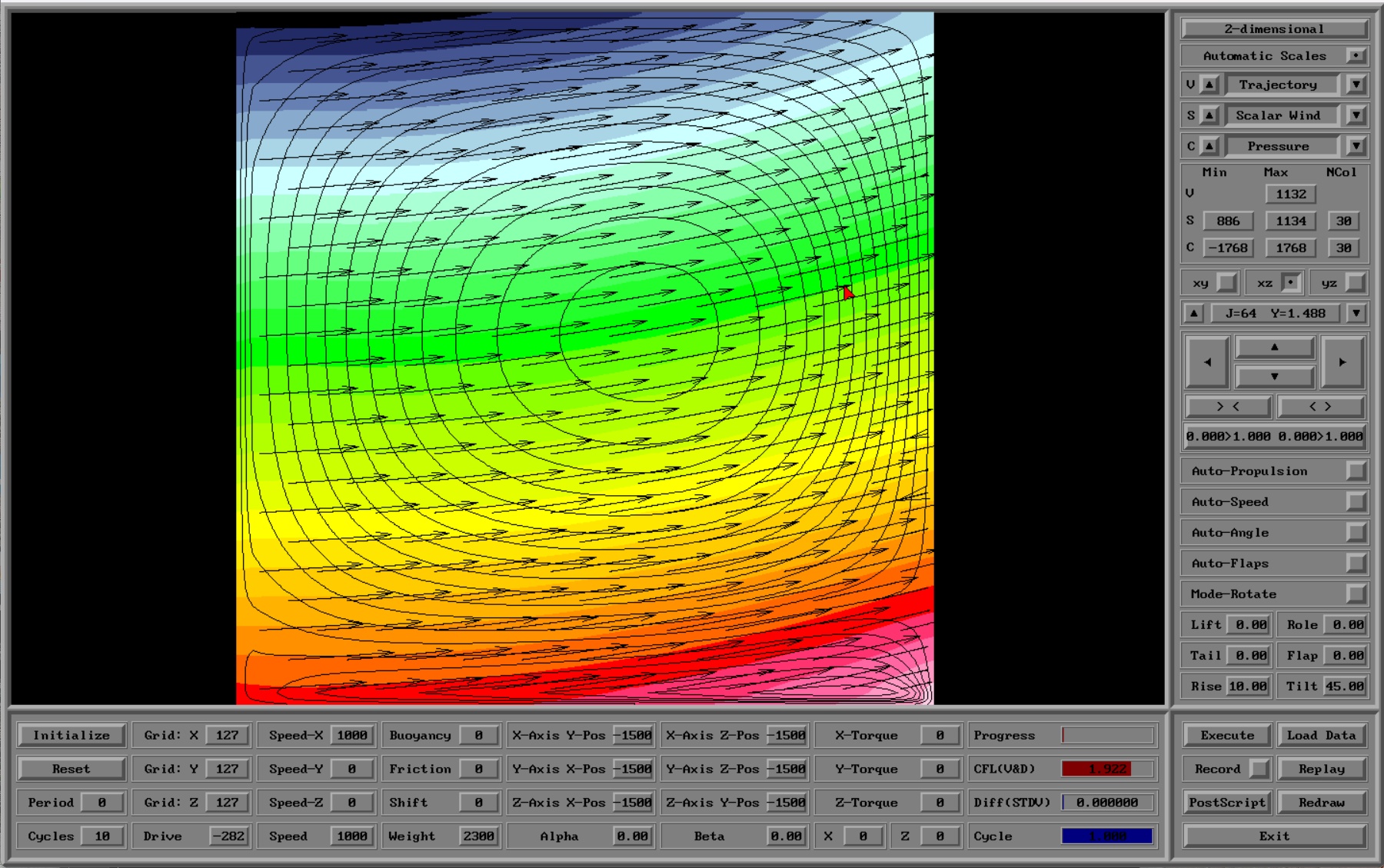Open the Scalar Wind dropdown arrow
Viewport: 1384px width, 868px height.
(1356, 115)
